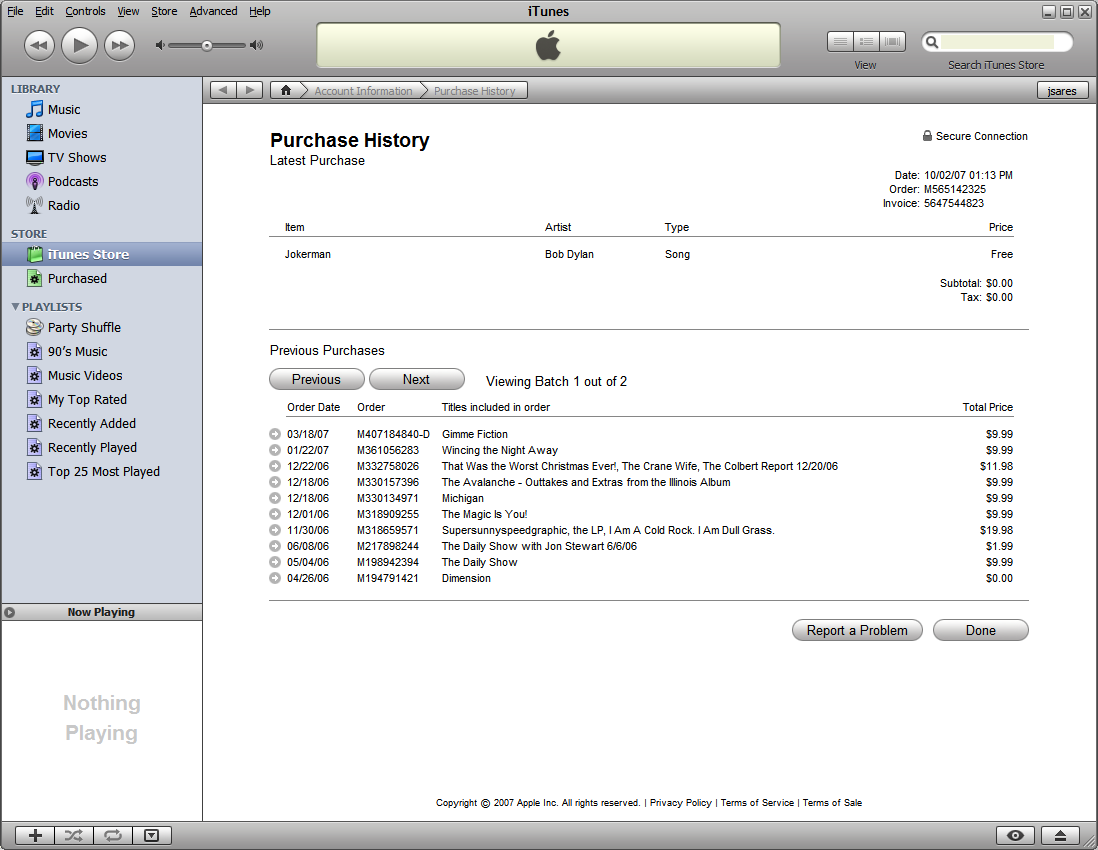Image resolution: width=1098 pixels, height=850 pixels.
Task: Open the Edit menu
Action: pos(44,11)
